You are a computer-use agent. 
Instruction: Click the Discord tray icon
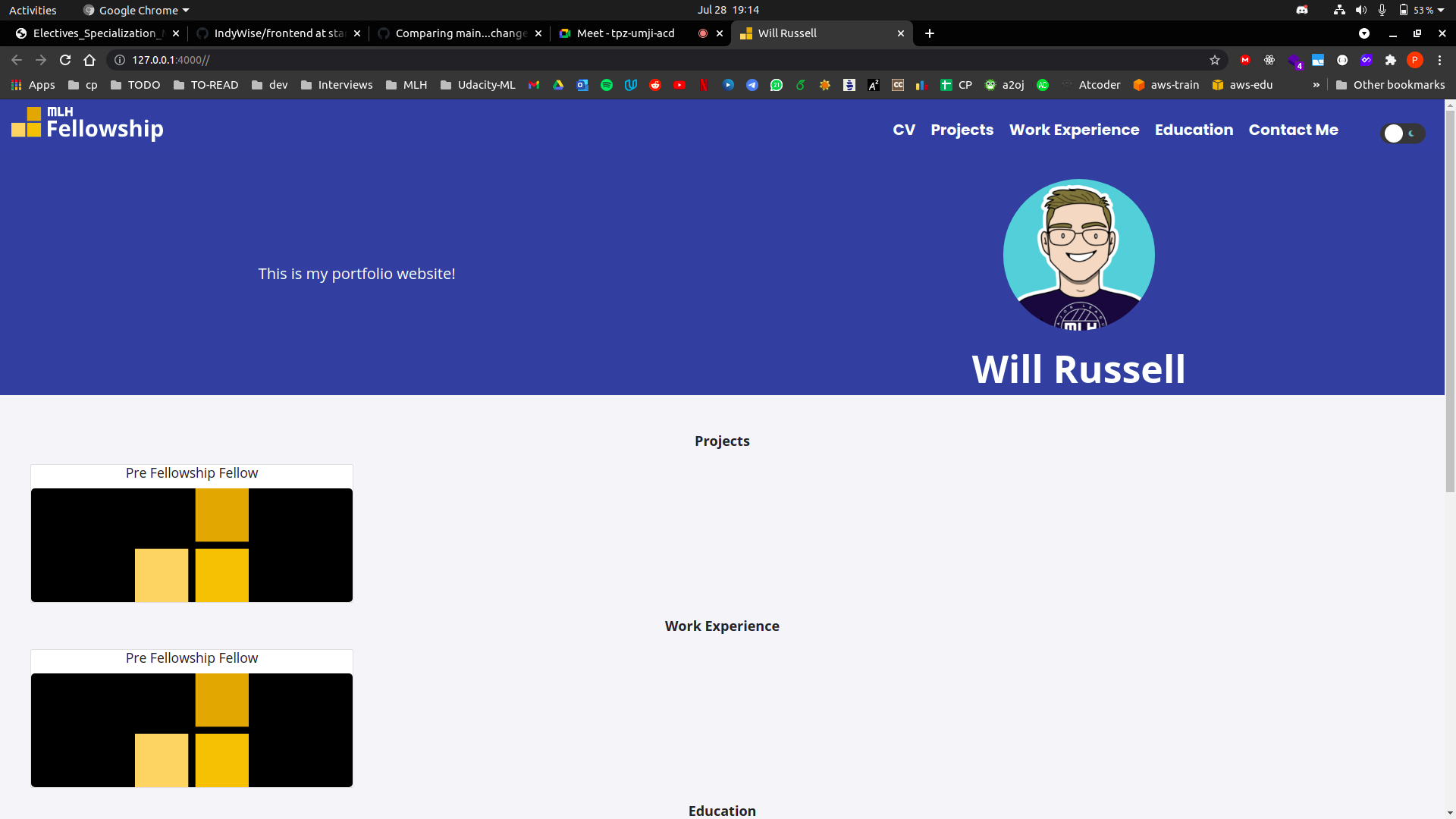pos(1302,10)
